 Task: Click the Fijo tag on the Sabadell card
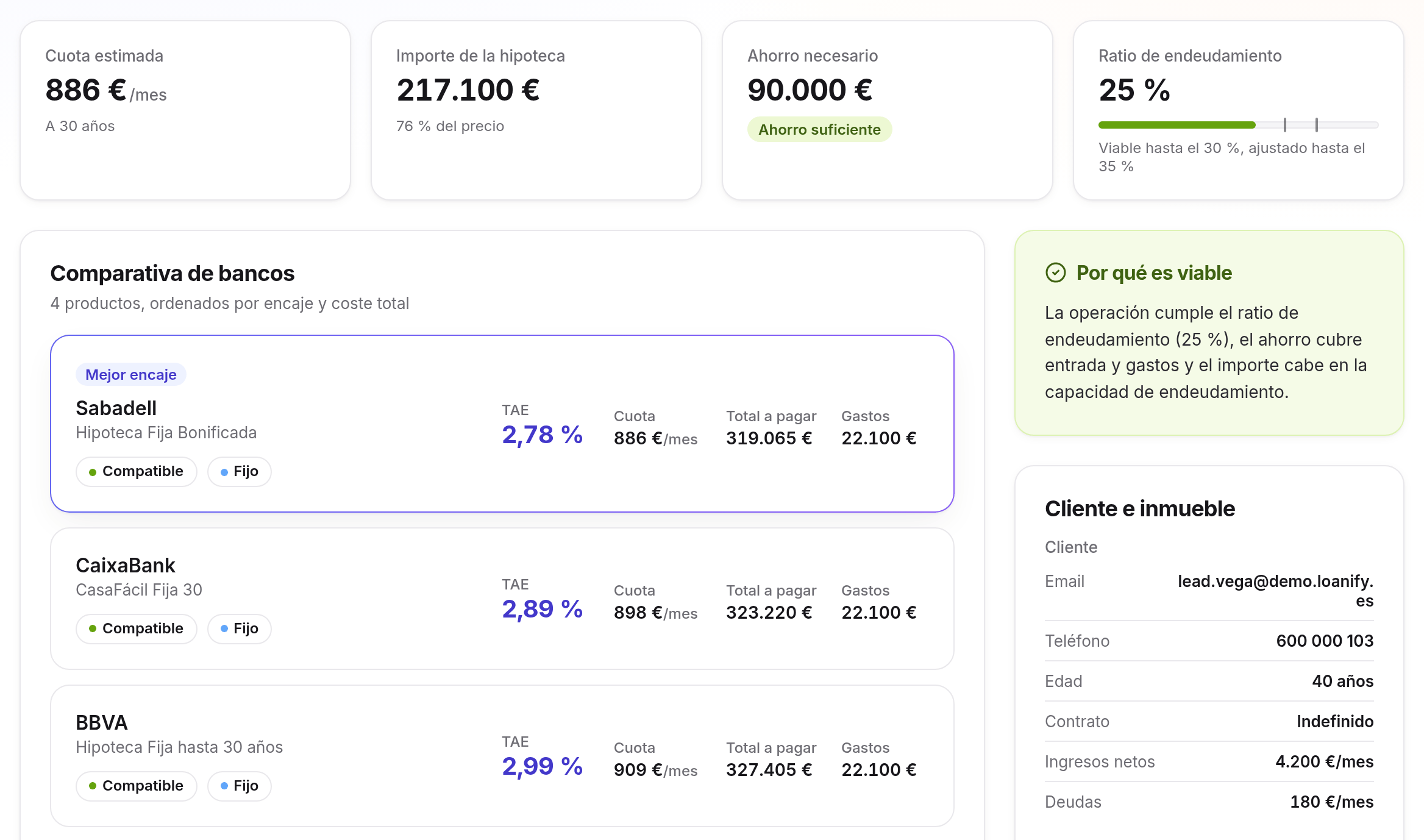tap(240, 471)
